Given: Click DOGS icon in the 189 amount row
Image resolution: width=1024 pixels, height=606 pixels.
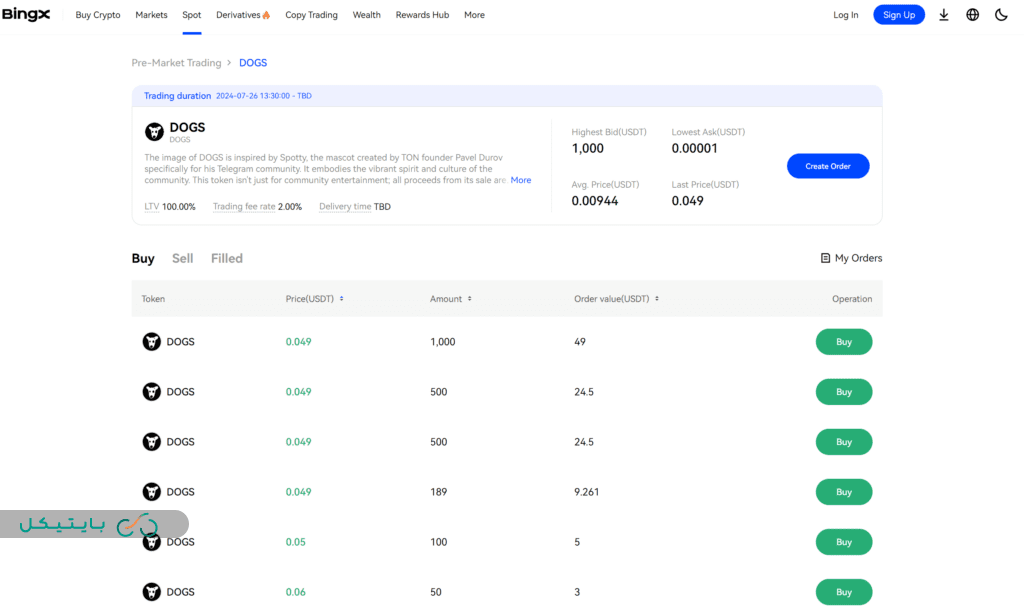Looking at the screenshot, I should tap(151, 492).
